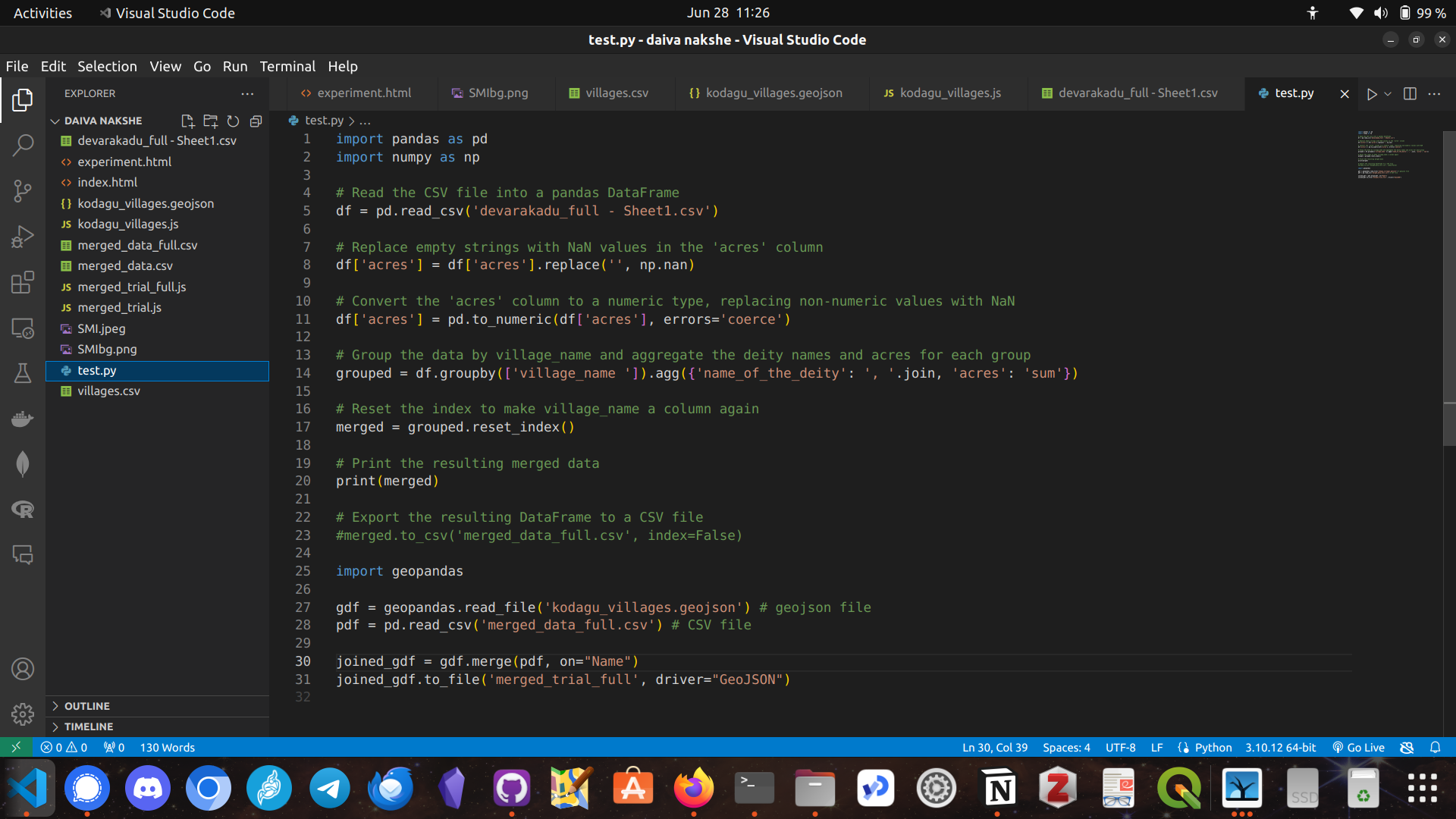Click Refresh Explorer icon
Image resolution: width=1456 pixels, height=819 pixels.
pos(234,121)
